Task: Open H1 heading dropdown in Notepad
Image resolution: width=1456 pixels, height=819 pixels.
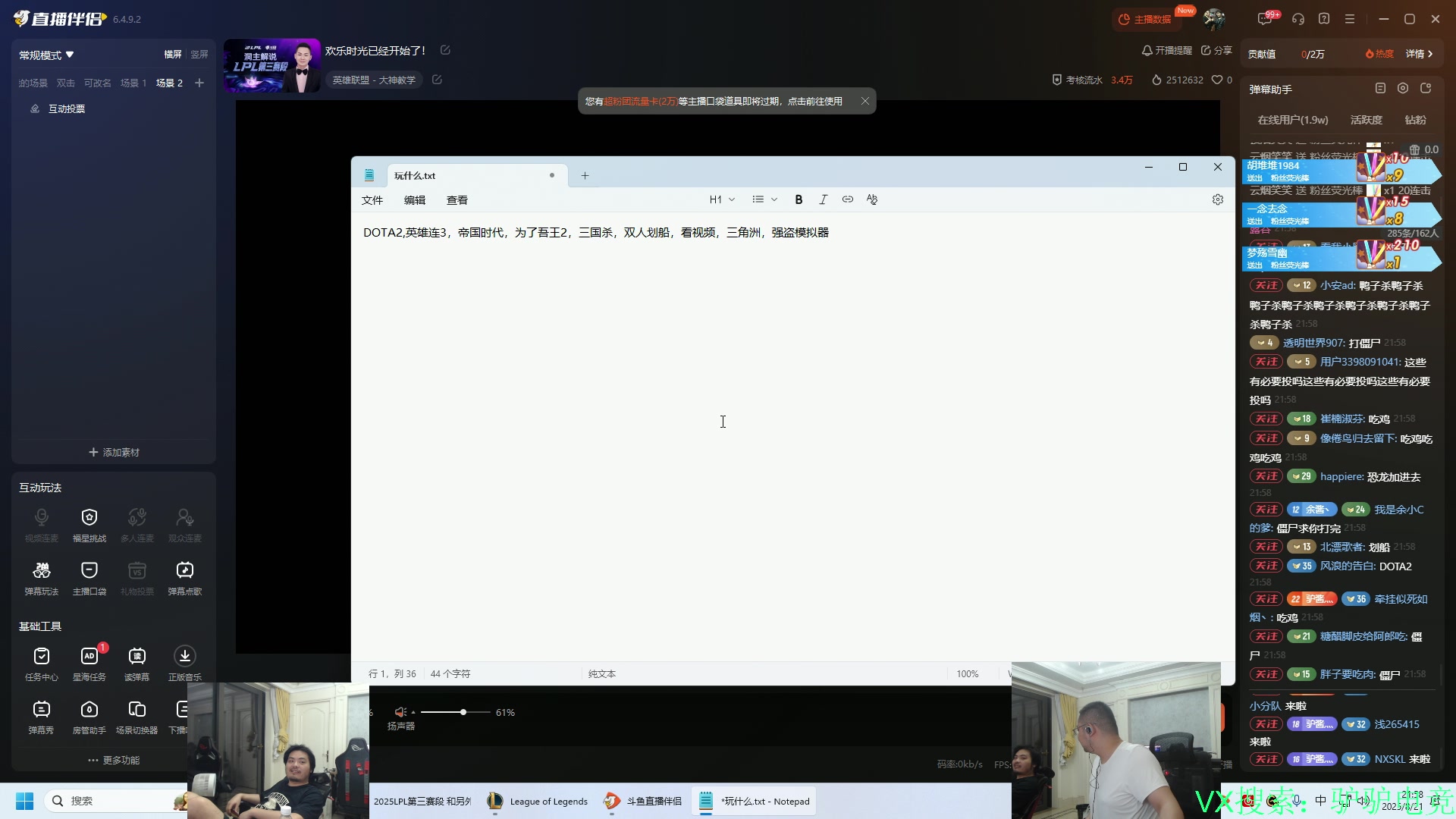Action: [x=722, y=199]
